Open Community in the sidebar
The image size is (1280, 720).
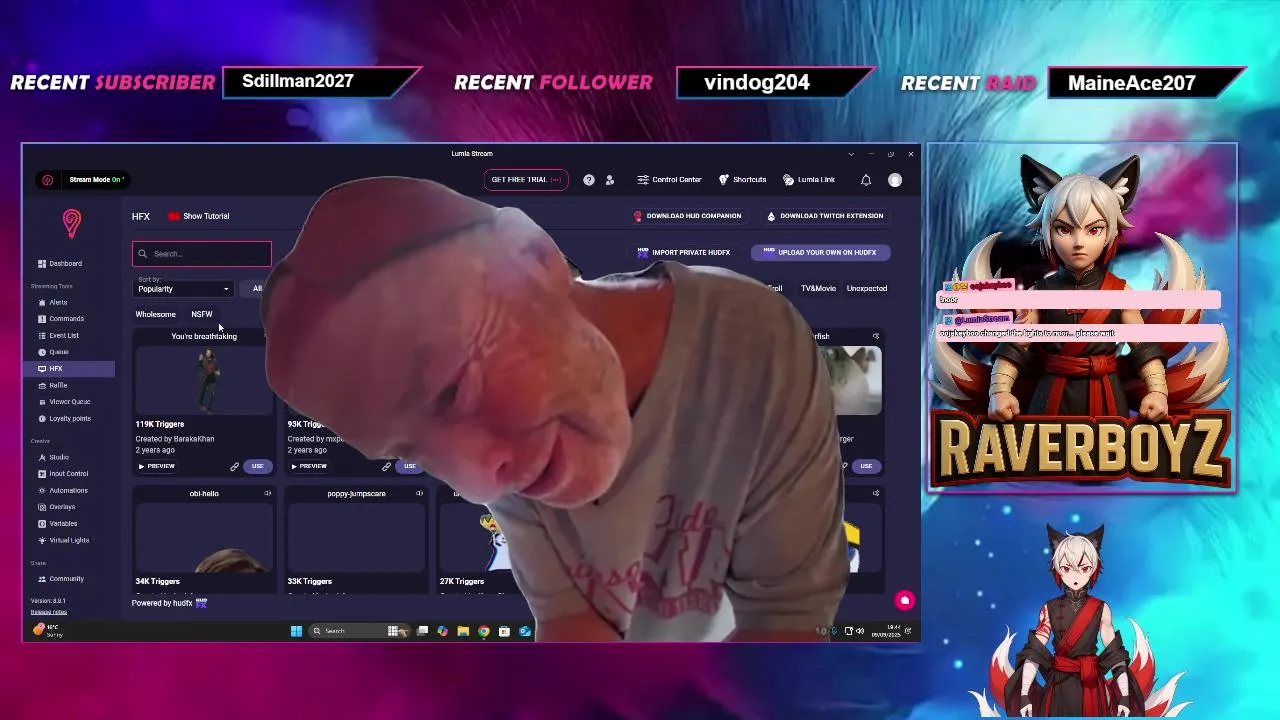point(61,579)
